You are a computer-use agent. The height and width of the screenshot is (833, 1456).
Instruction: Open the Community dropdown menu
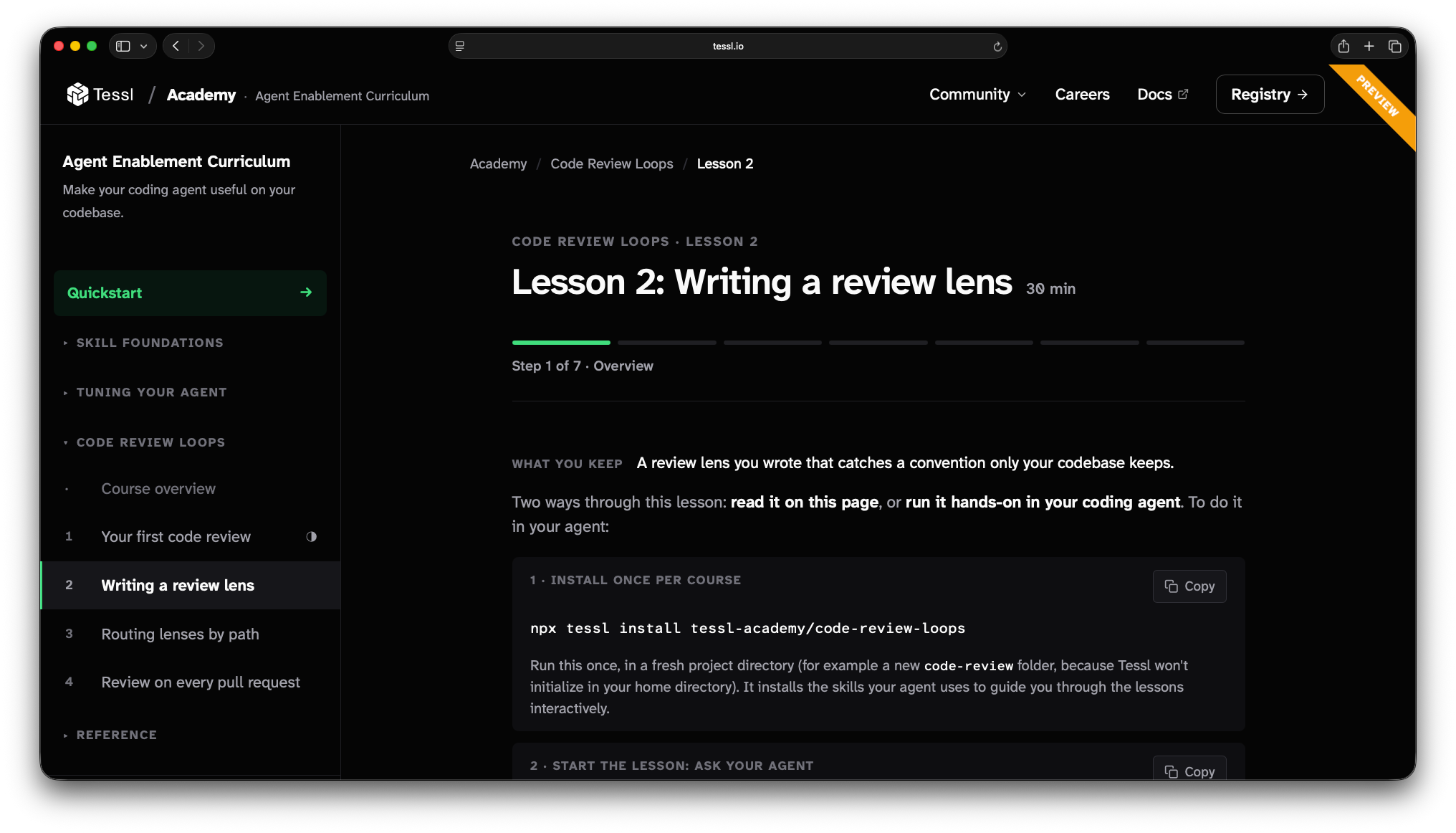tap(977, 95)
